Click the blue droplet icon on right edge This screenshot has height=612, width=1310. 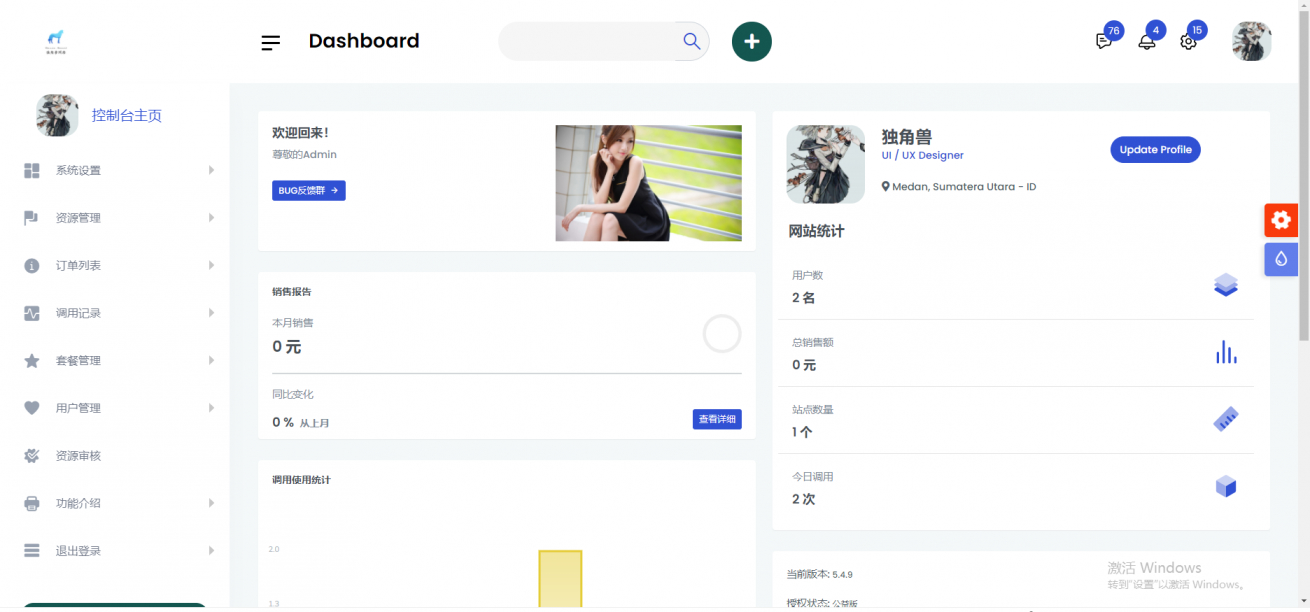pos(1281,259)
